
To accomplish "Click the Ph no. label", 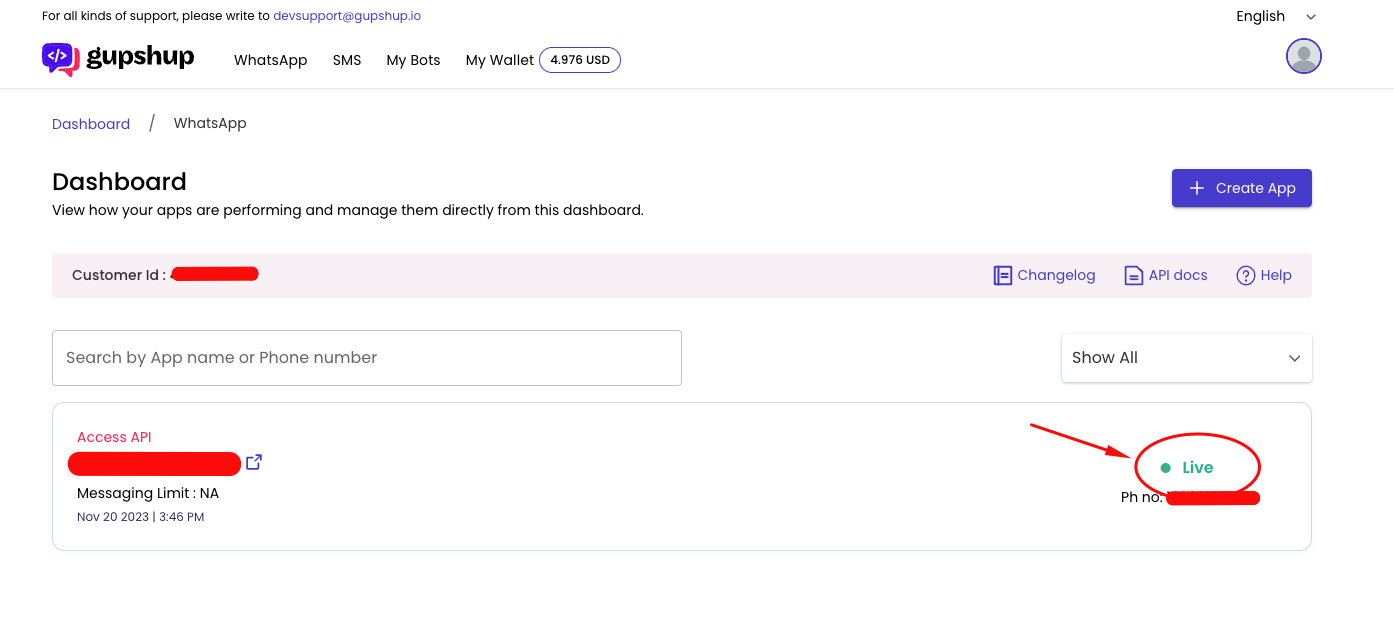I will pyautogui.click(x=1141, y=497).
